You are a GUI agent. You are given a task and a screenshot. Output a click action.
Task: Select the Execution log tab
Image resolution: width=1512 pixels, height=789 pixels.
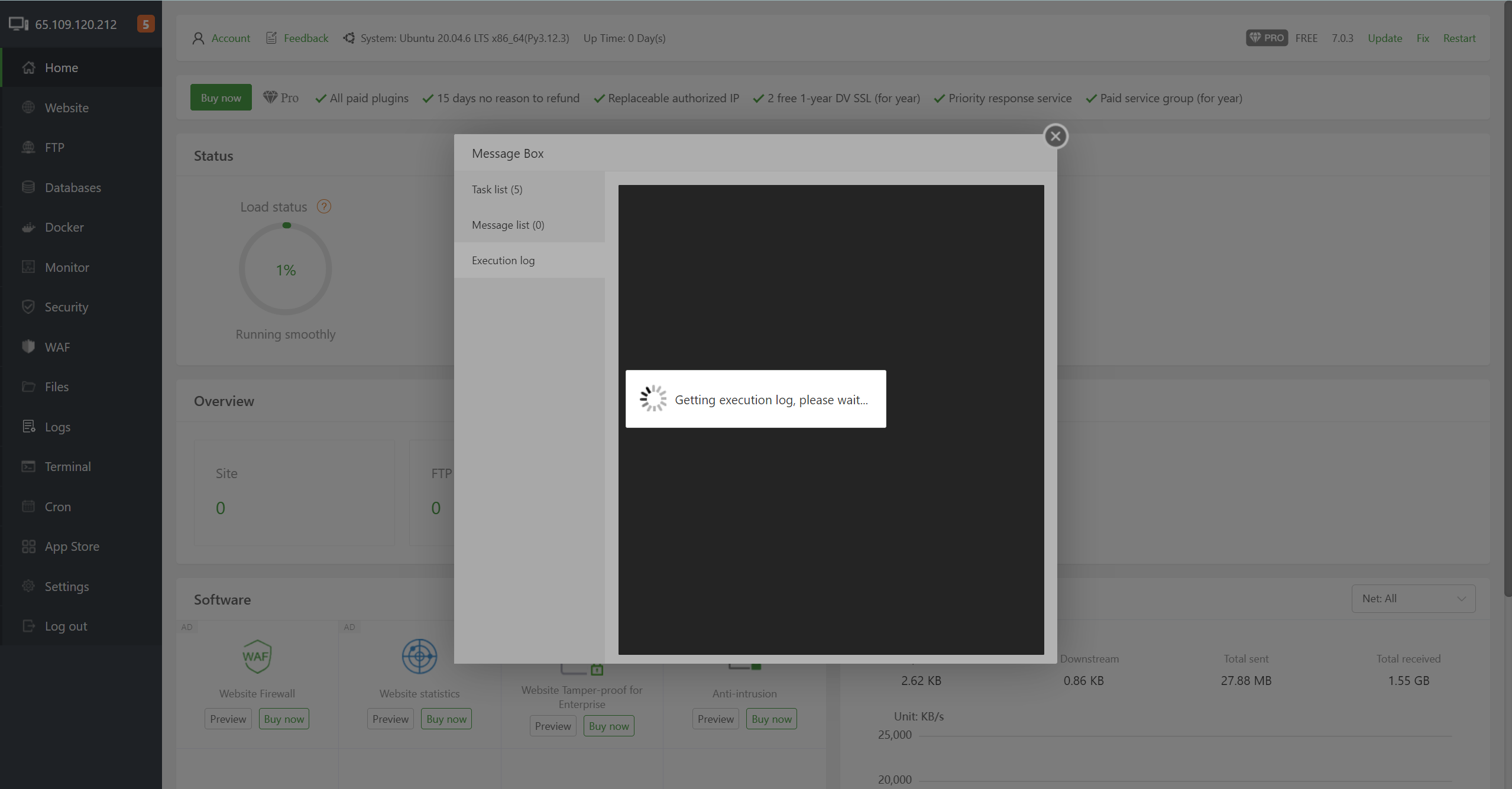503,261
